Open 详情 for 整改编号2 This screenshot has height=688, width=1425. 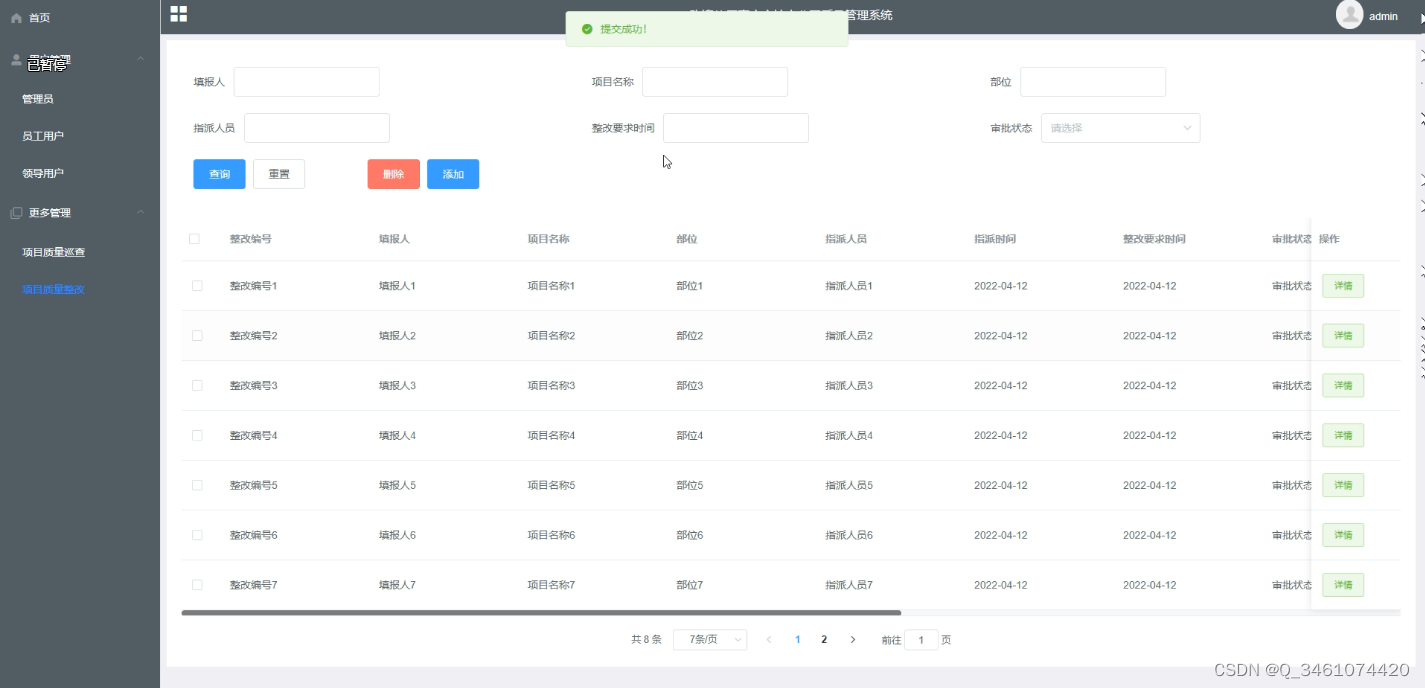1343,336
